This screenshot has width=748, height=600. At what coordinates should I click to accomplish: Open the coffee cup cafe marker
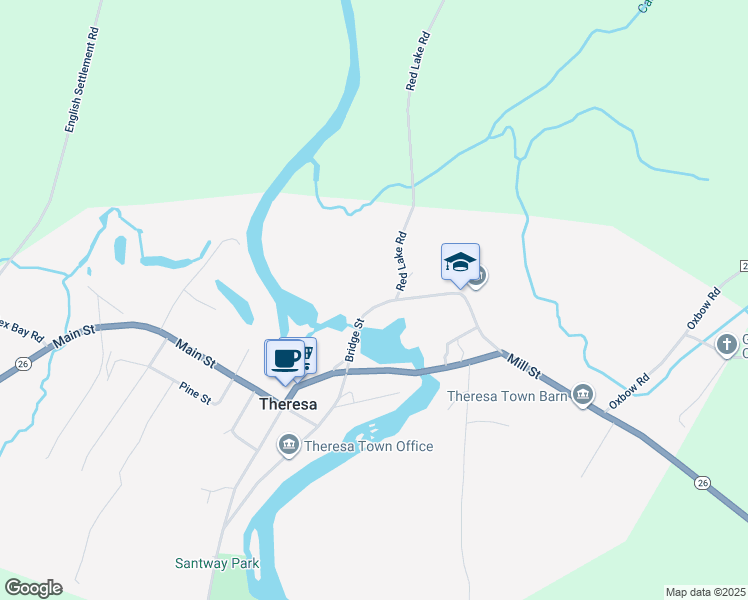pyautogui.click(x=285, y=360)
